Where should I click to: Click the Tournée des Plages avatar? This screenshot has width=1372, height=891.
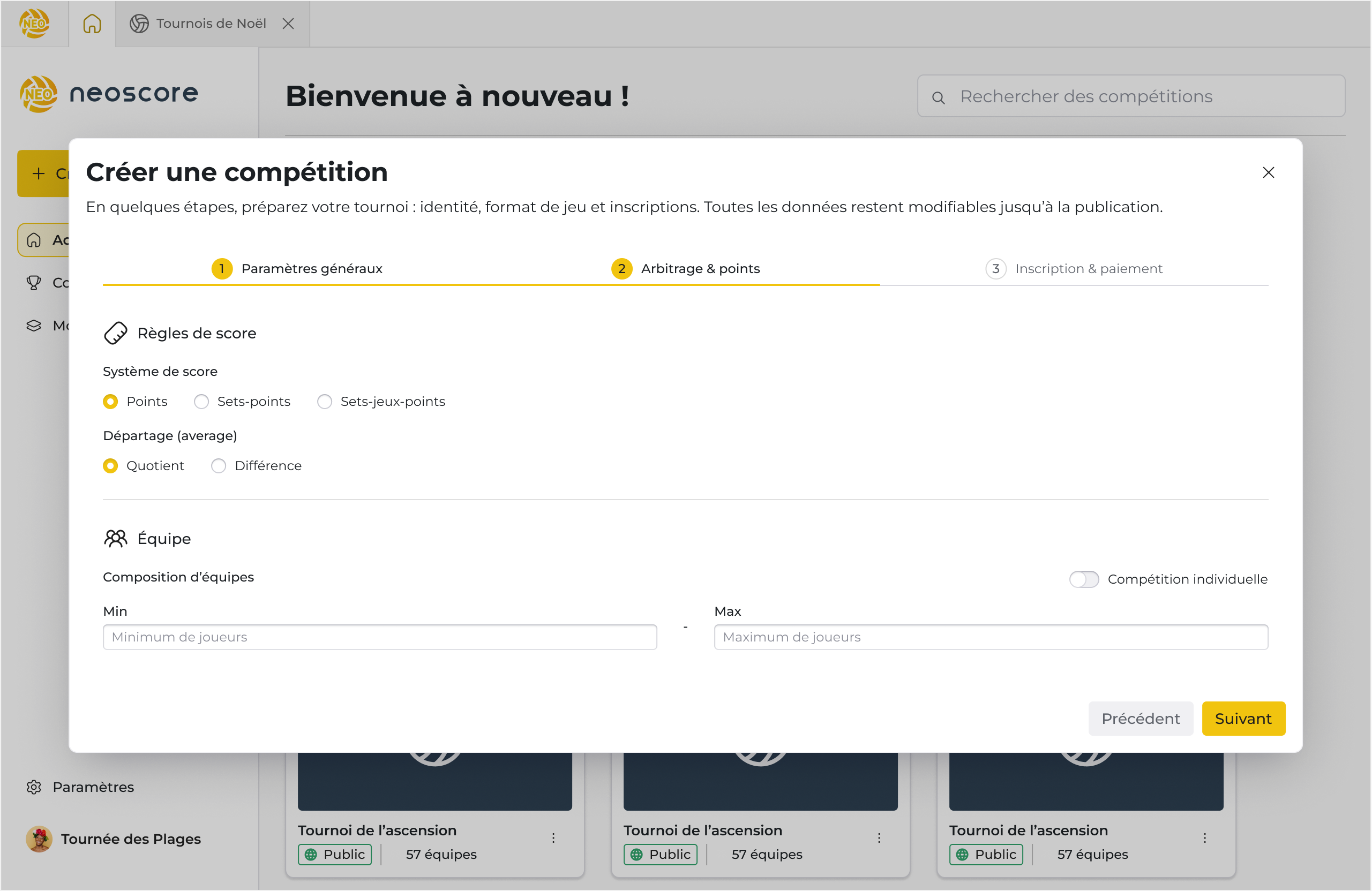39,839
